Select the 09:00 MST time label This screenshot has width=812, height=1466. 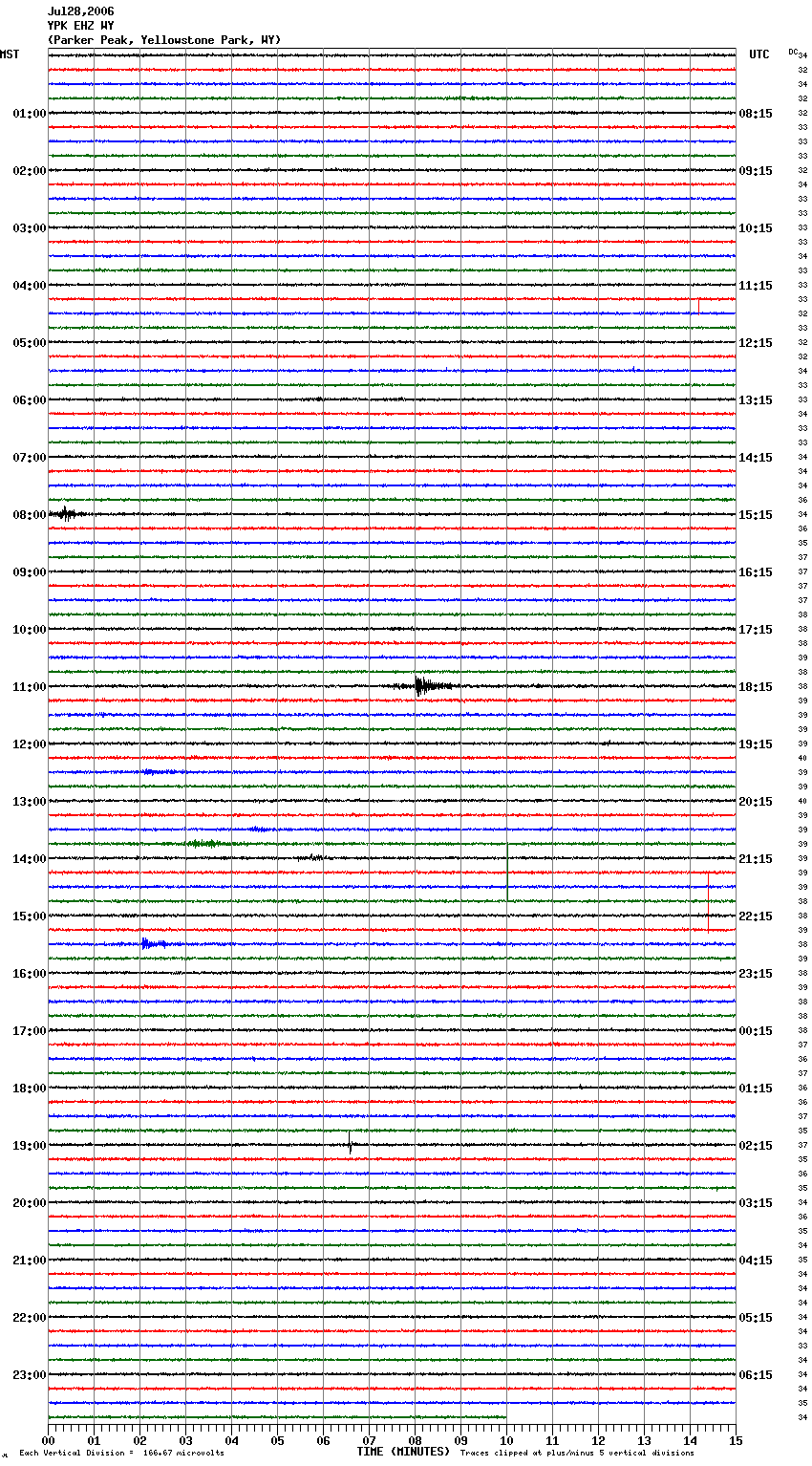point(30,572)
